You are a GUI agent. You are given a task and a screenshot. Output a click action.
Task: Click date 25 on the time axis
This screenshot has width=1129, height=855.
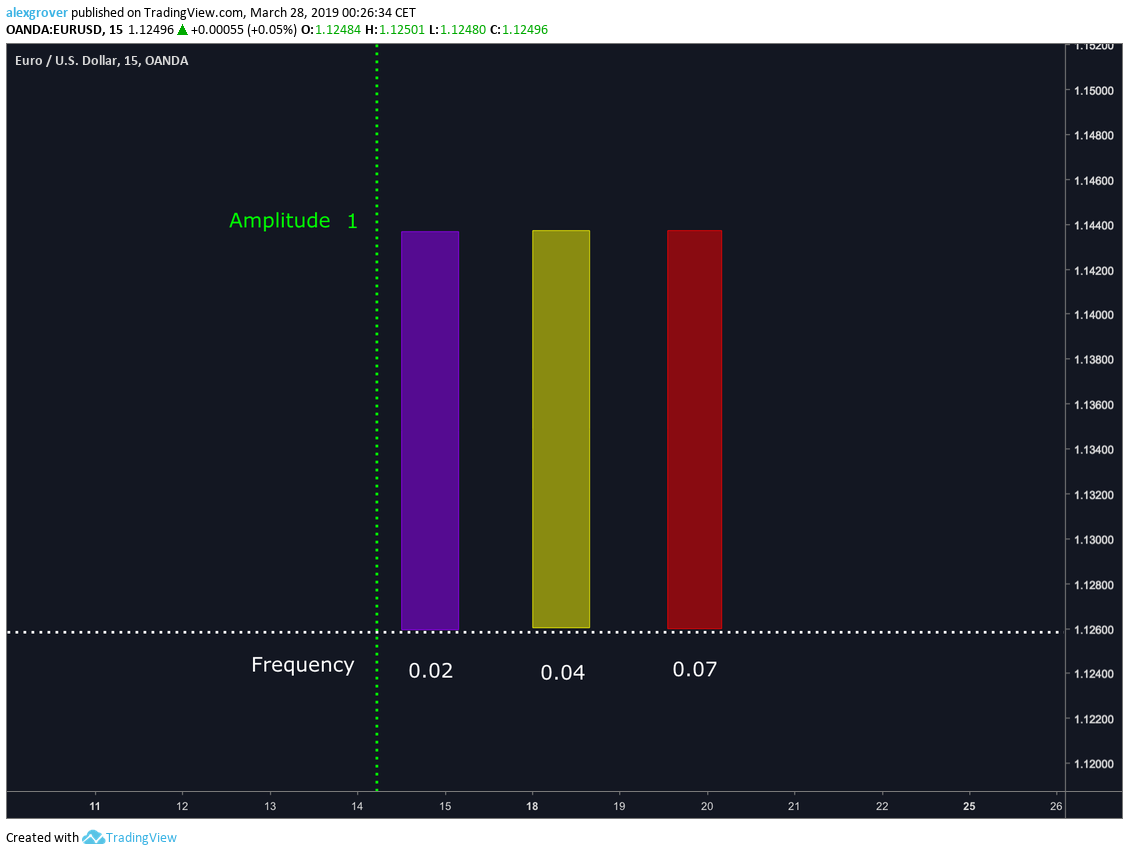tap(969, 806)
